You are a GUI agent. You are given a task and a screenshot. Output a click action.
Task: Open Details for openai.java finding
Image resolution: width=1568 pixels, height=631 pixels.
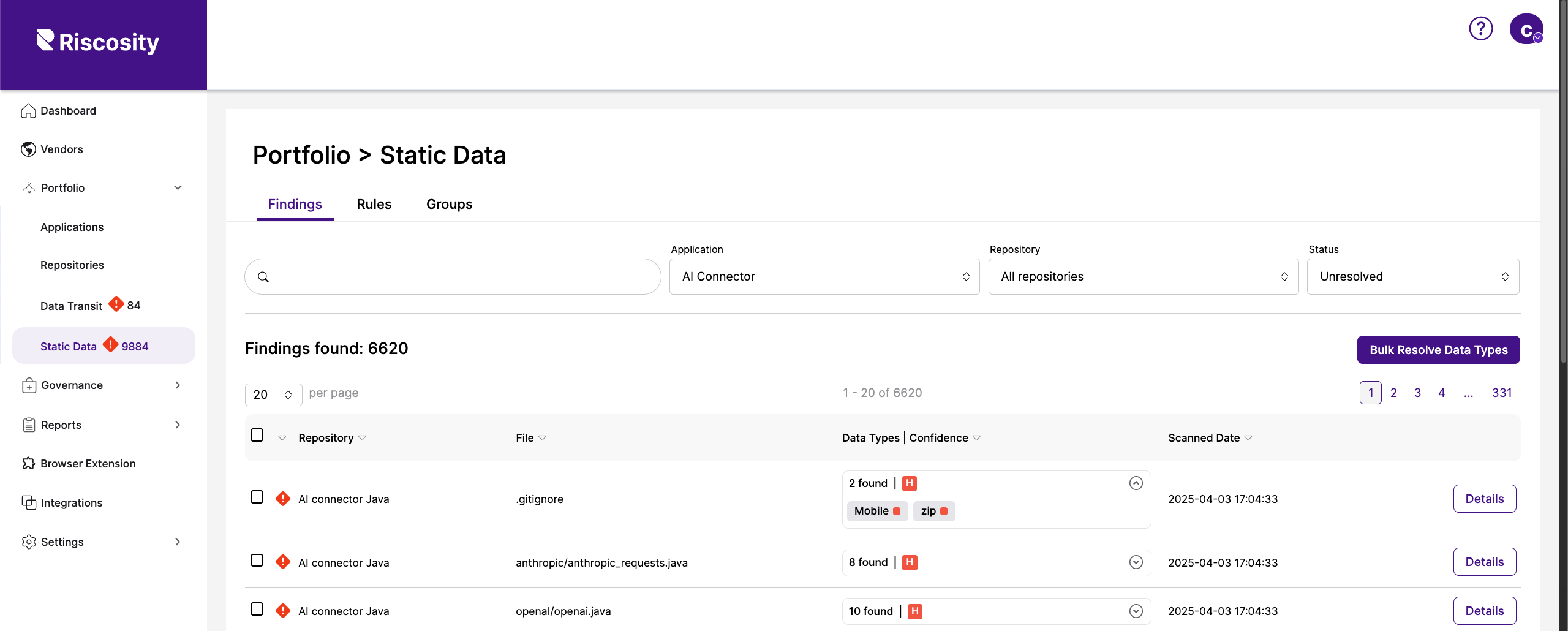1485,611
